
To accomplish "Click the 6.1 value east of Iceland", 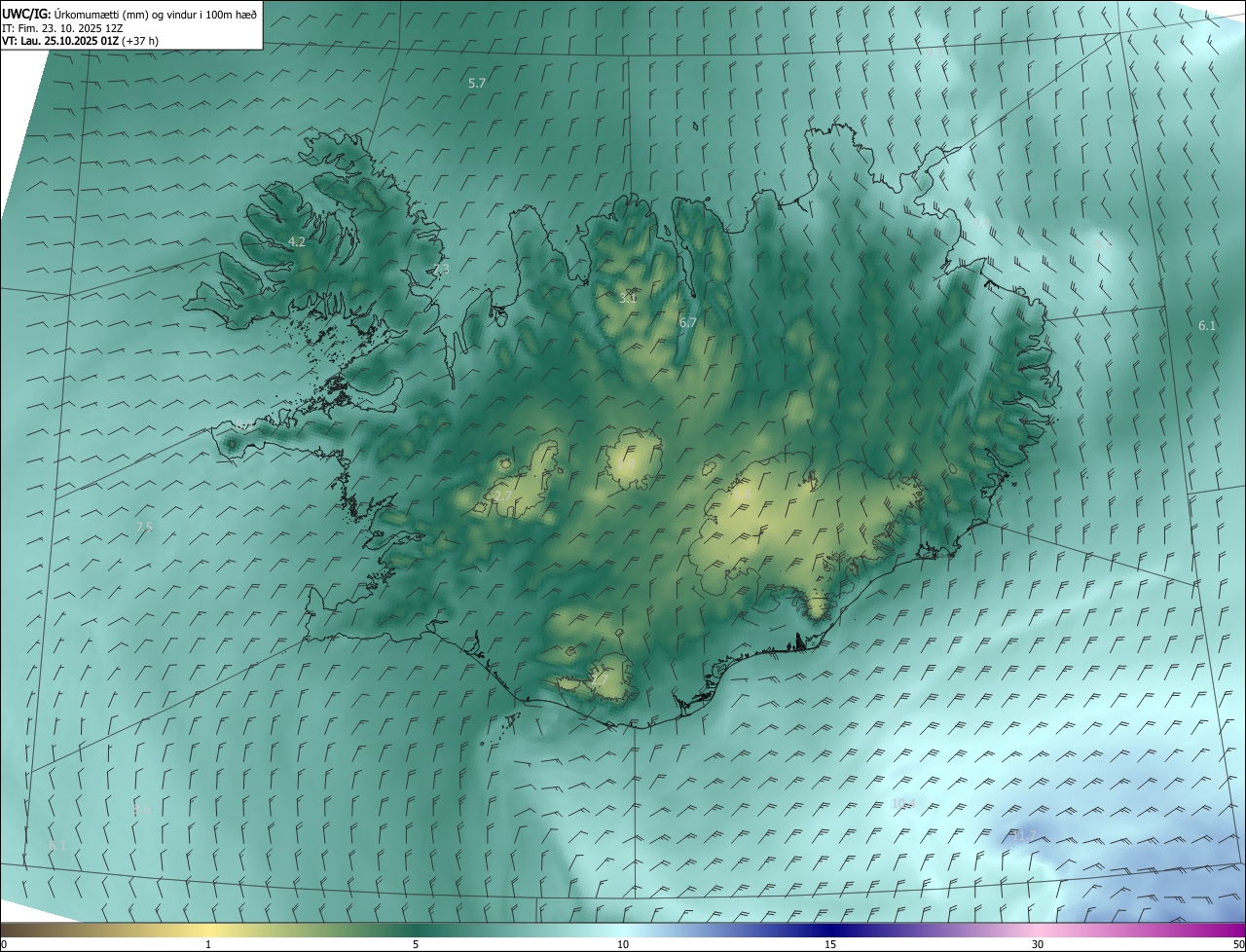I will [1207, 325].
